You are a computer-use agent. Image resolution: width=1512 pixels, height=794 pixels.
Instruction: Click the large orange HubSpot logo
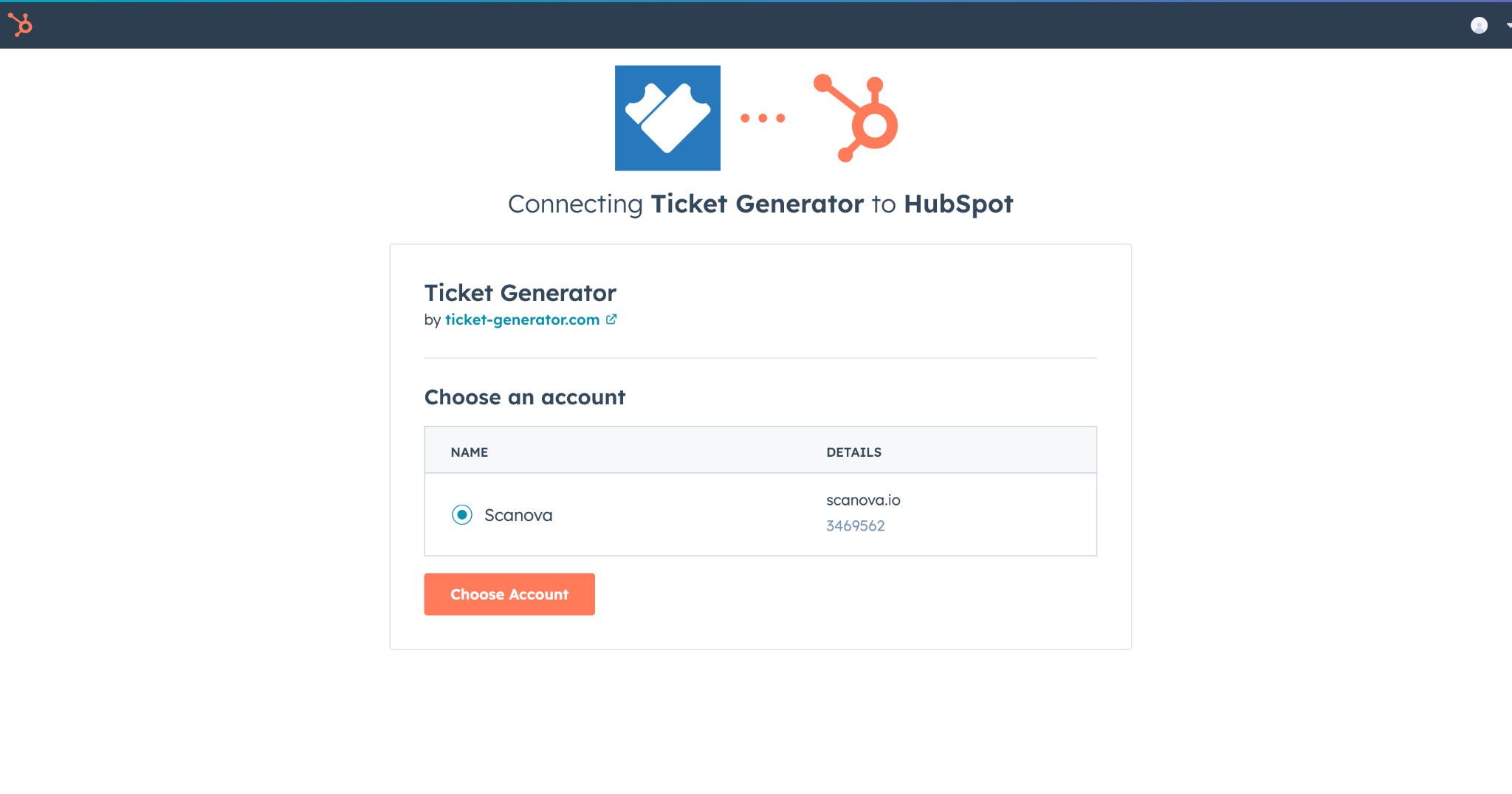click(856, 118)
